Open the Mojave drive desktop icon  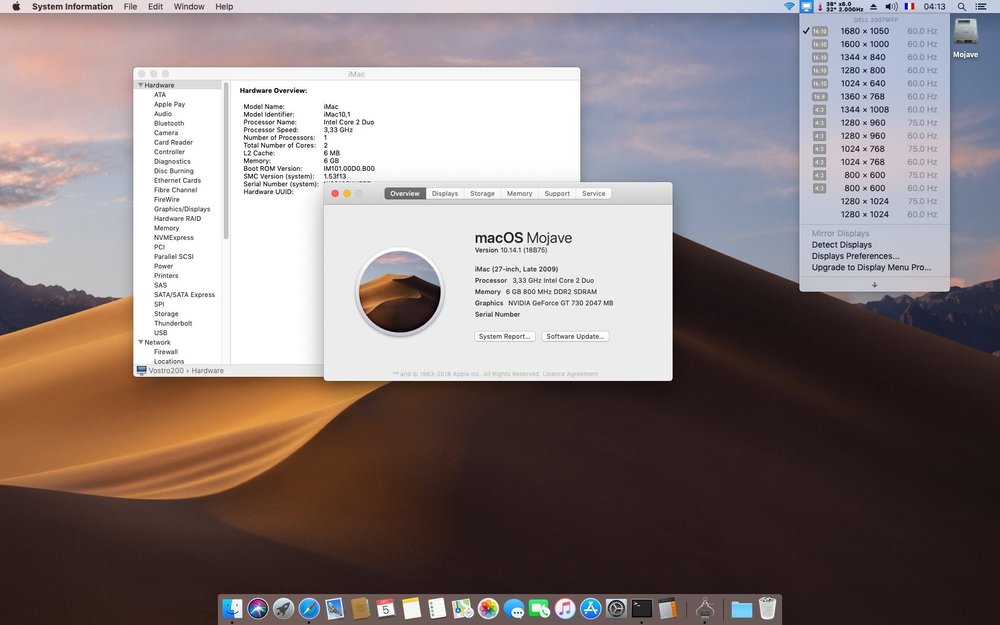966,38
